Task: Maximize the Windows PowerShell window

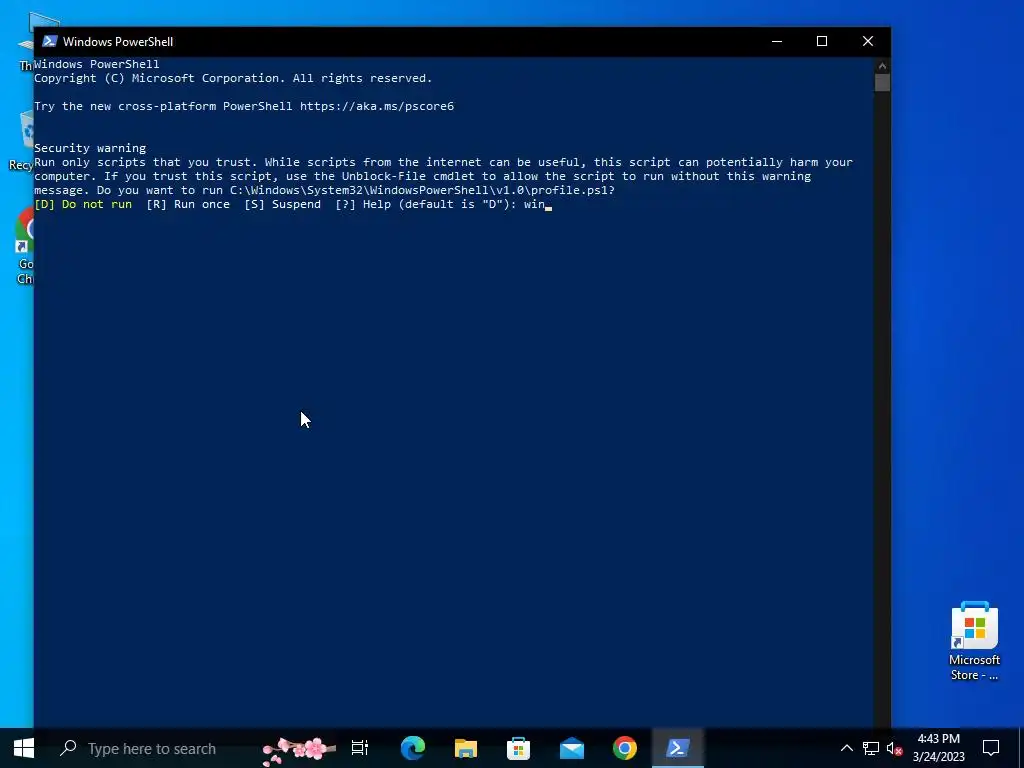Action: coord(822,41)
